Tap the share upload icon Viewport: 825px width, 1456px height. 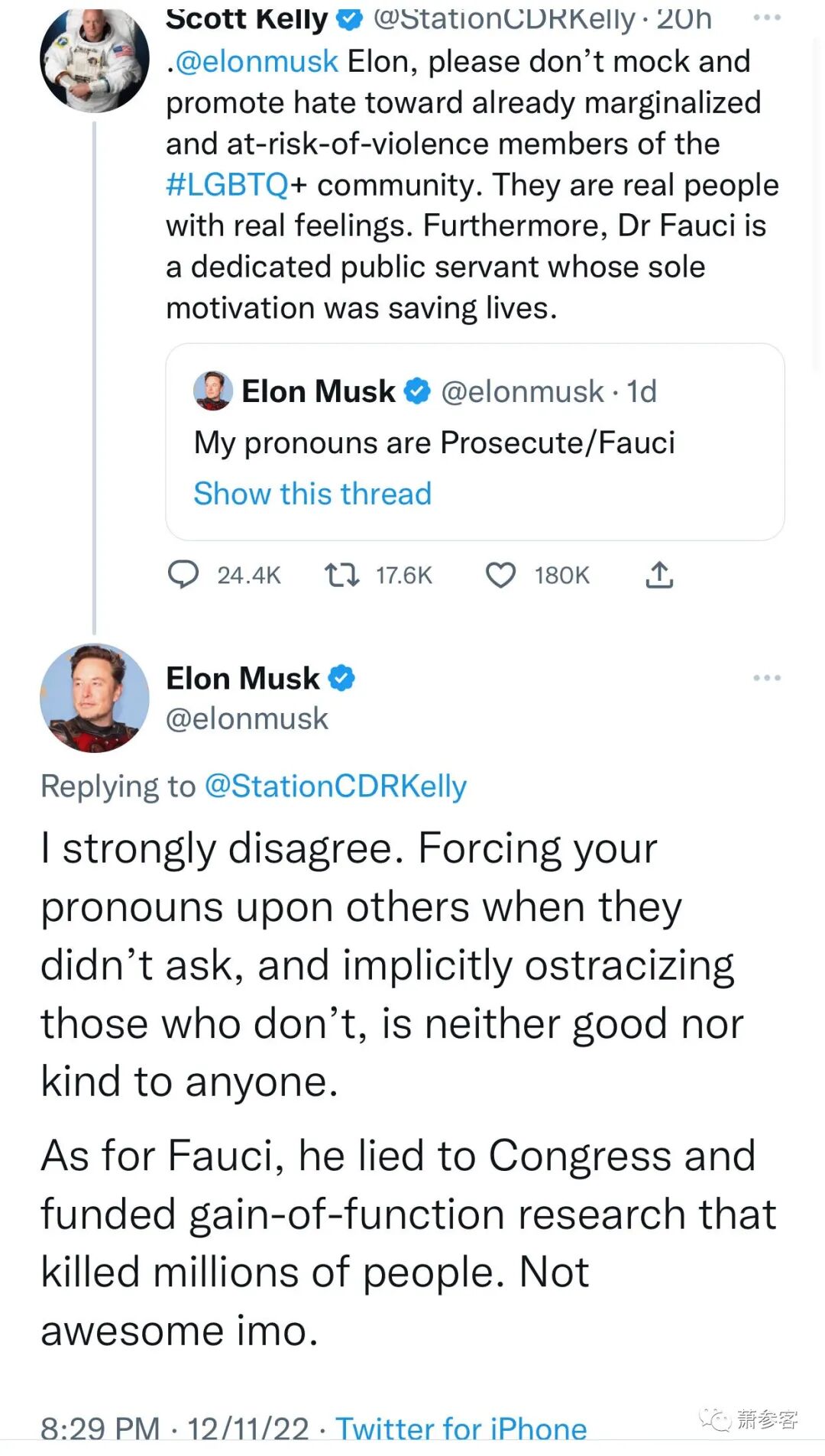coord(659,575)
